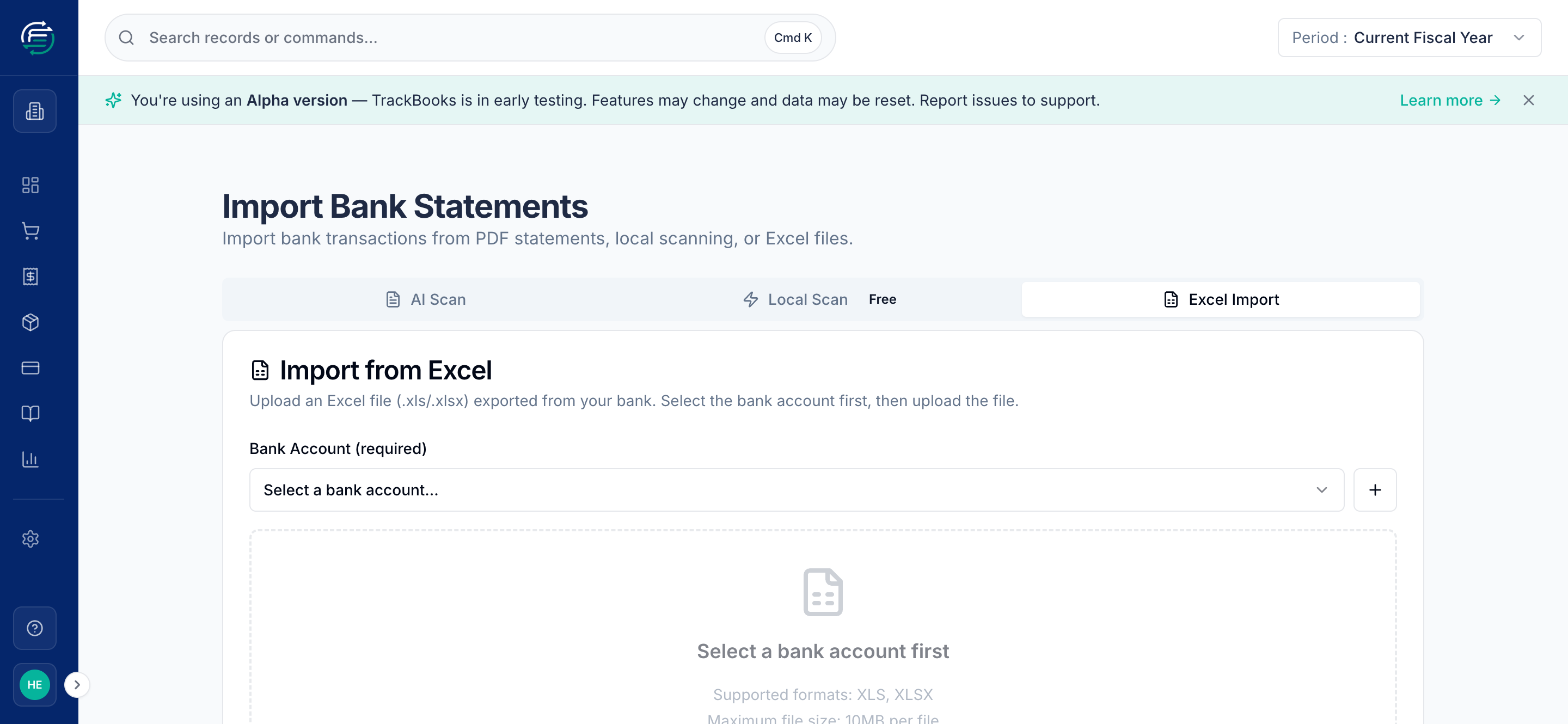The image size is (1568, 724).
Task: Switch to the AI Scan tab
Action: pos(426,299)
